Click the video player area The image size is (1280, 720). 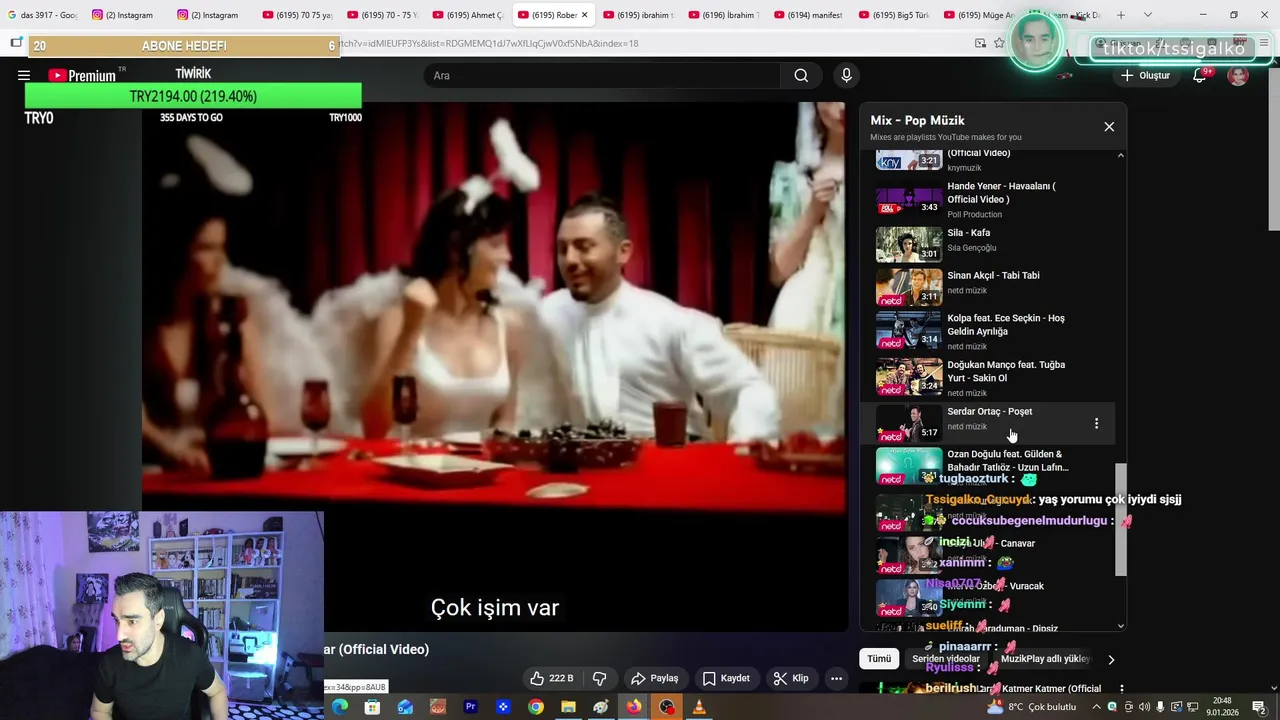coord(495,367)
